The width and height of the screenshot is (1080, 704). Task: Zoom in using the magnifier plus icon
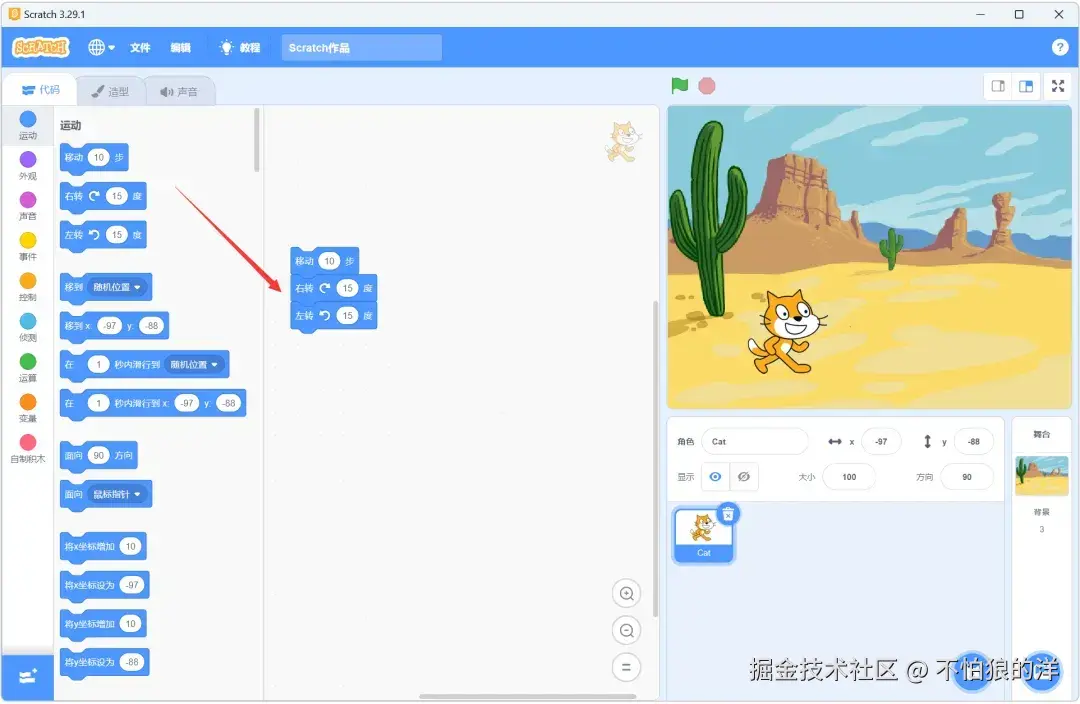click(x=627, y=593)
